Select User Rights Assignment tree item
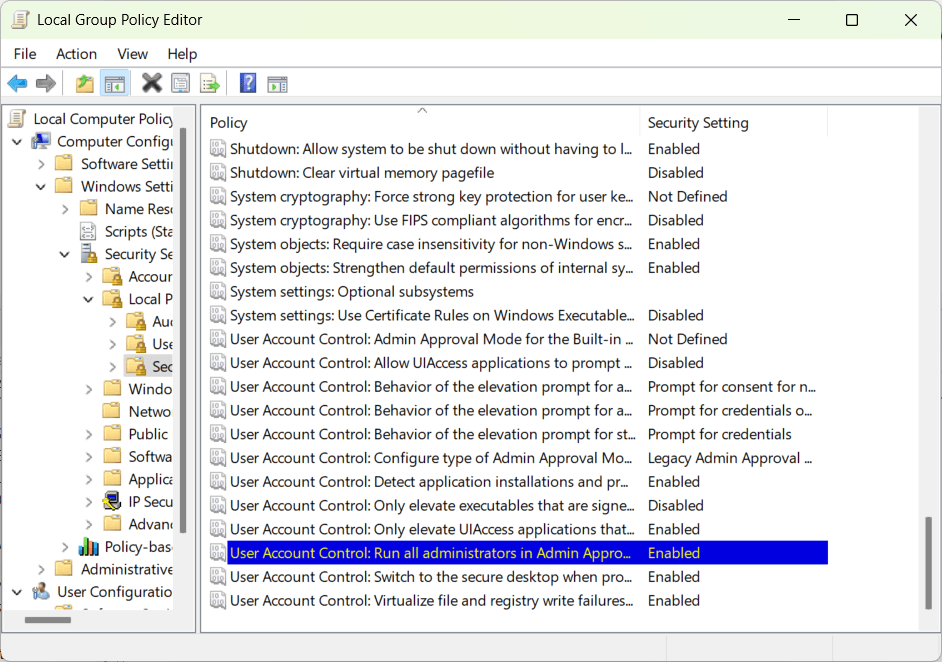This screenshot has width=942, height=662. click(x=150, y=344)
